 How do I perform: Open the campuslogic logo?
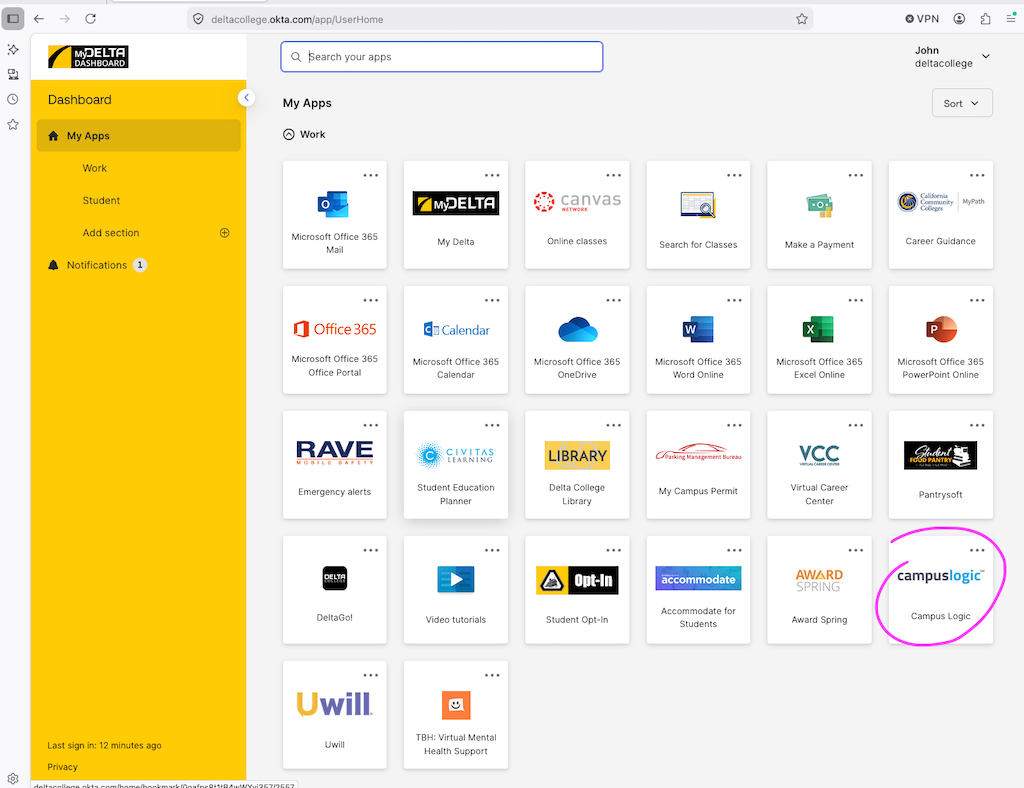(940, 576)
